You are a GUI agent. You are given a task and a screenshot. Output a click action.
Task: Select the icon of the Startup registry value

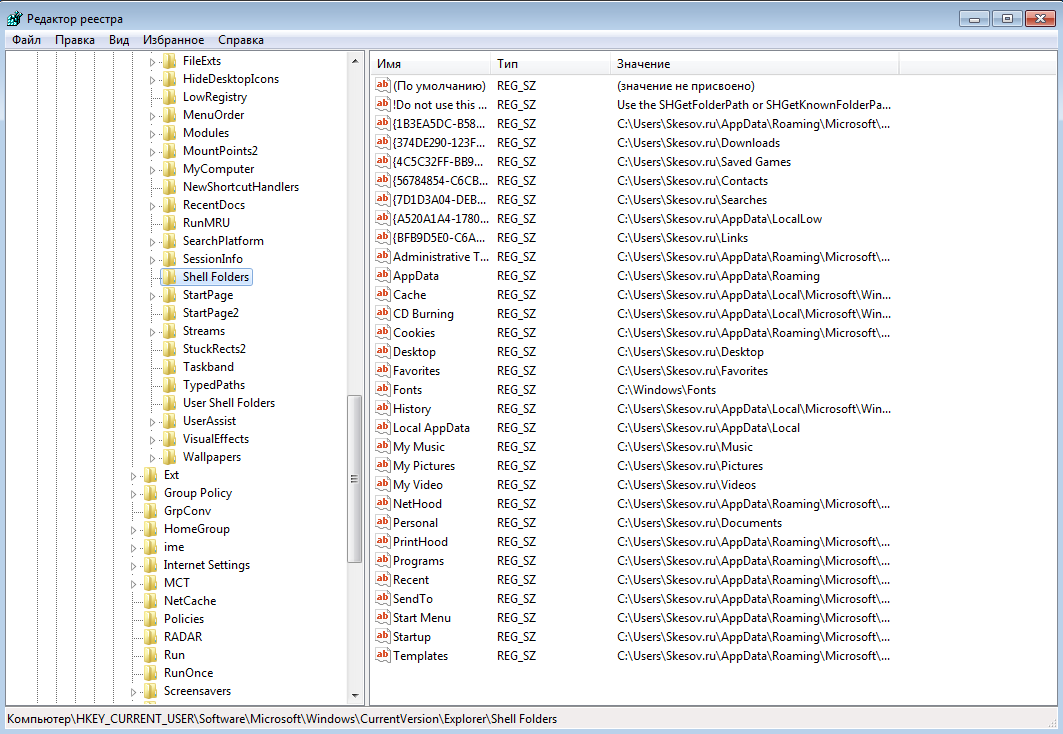[x=382, y=637]
